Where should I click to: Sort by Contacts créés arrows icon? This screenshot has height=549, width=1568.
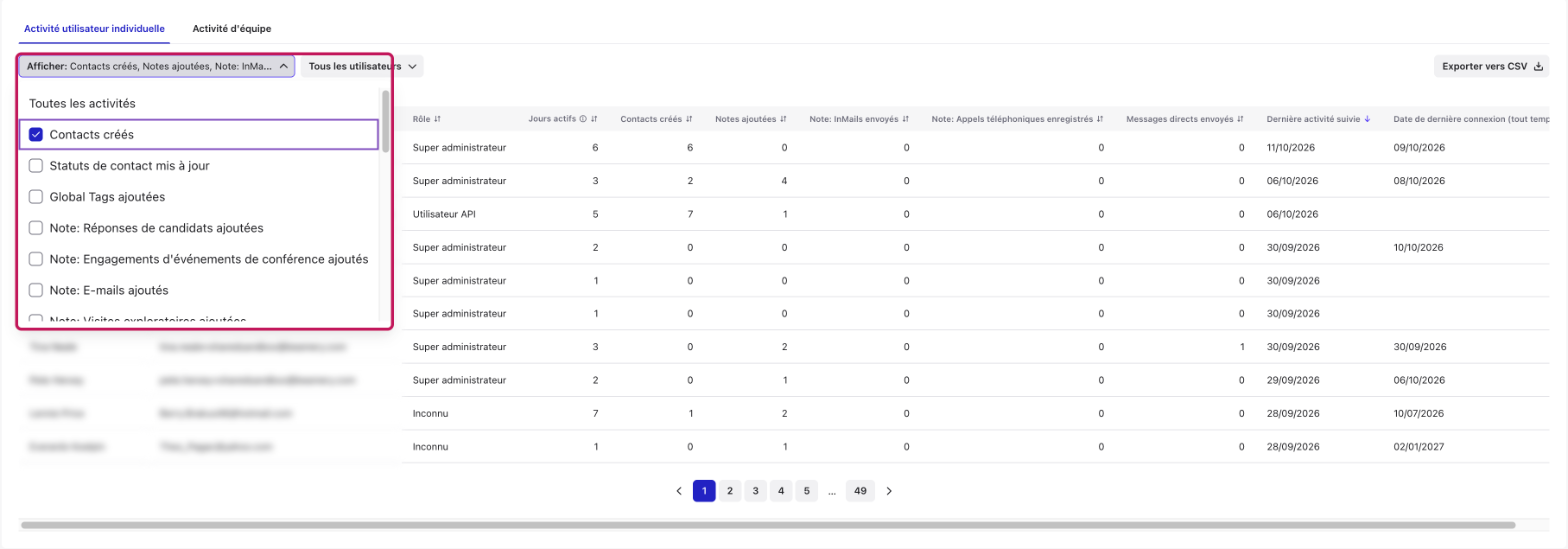click(x=690, y=119)
